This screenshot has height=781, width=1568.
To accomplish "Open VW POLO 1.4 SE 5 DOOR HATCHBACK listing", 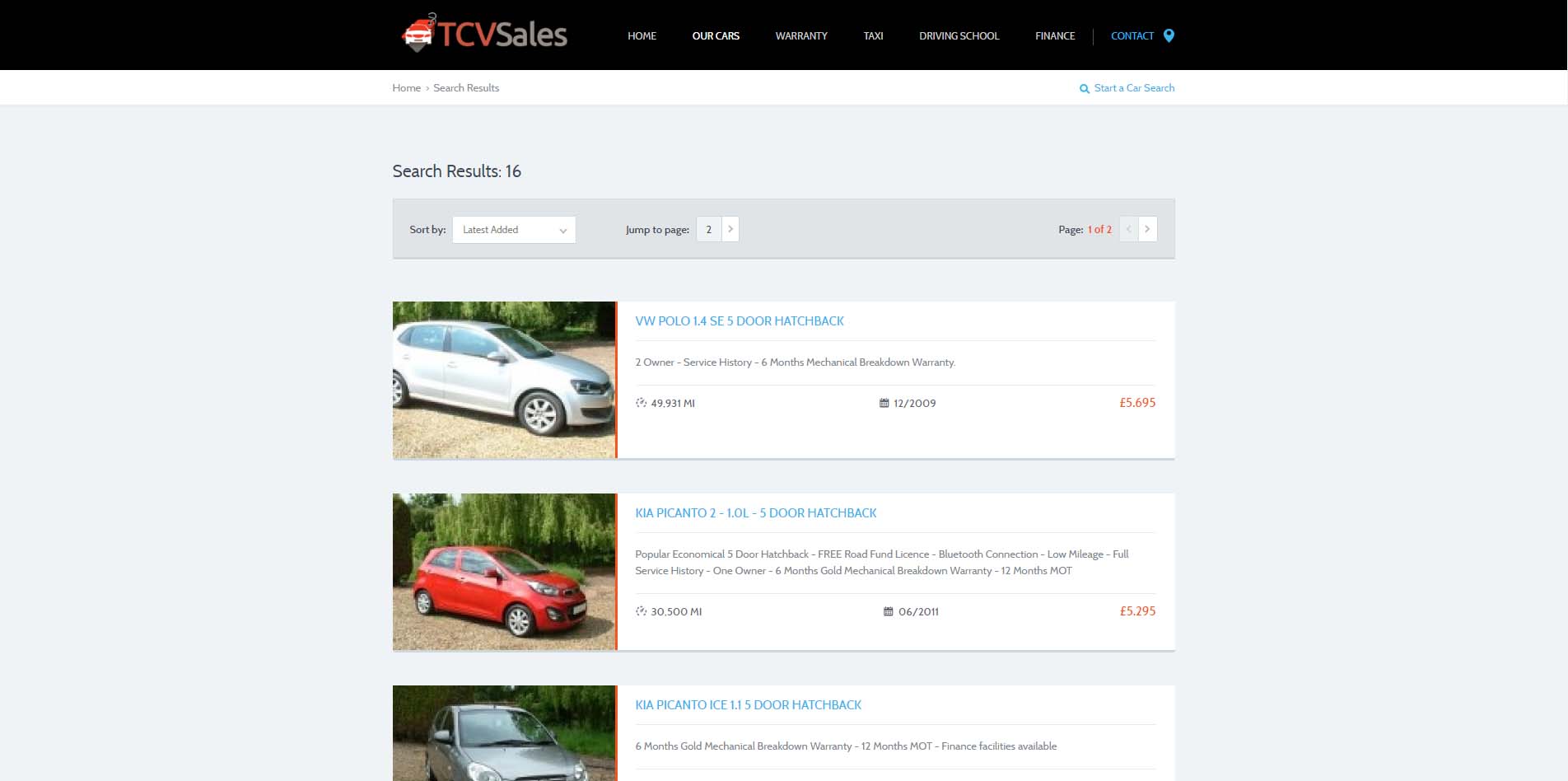I will coord(740,321).
